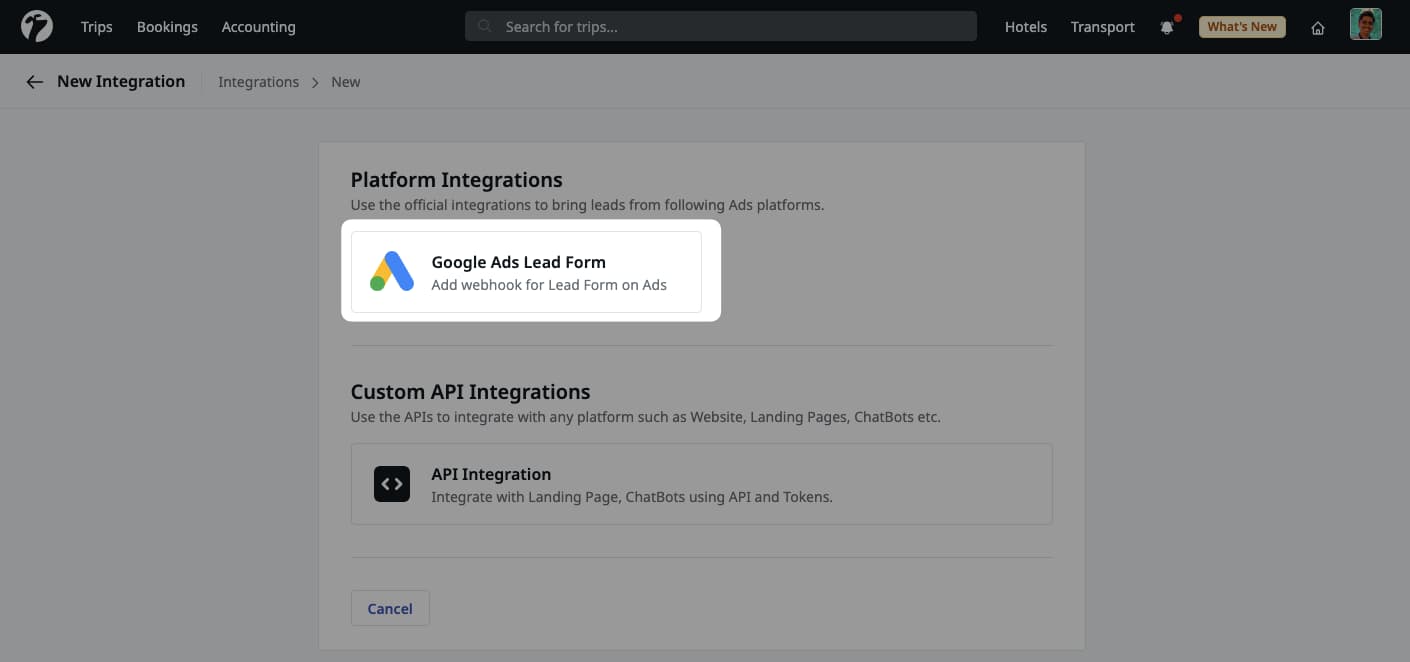
Task: Click the Search for trips input field
Action: pyautogui.click(x=720, y=26)
